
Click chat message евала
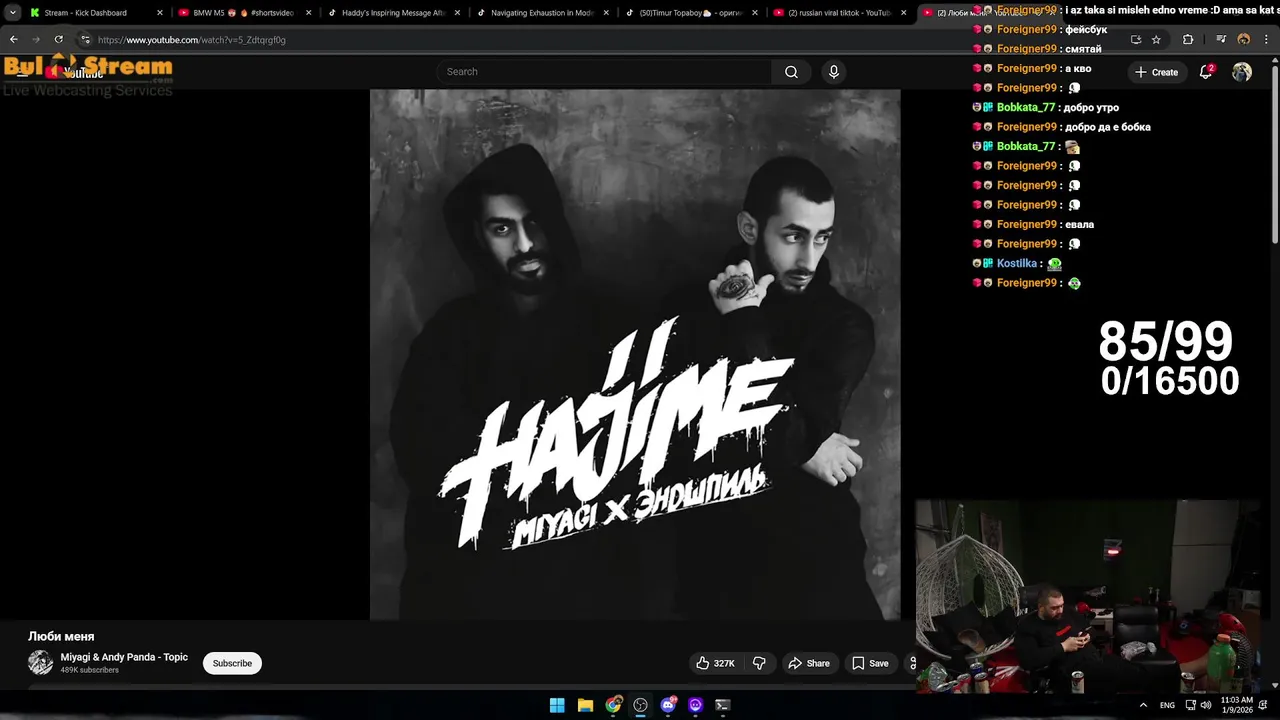click(1079, 224)
